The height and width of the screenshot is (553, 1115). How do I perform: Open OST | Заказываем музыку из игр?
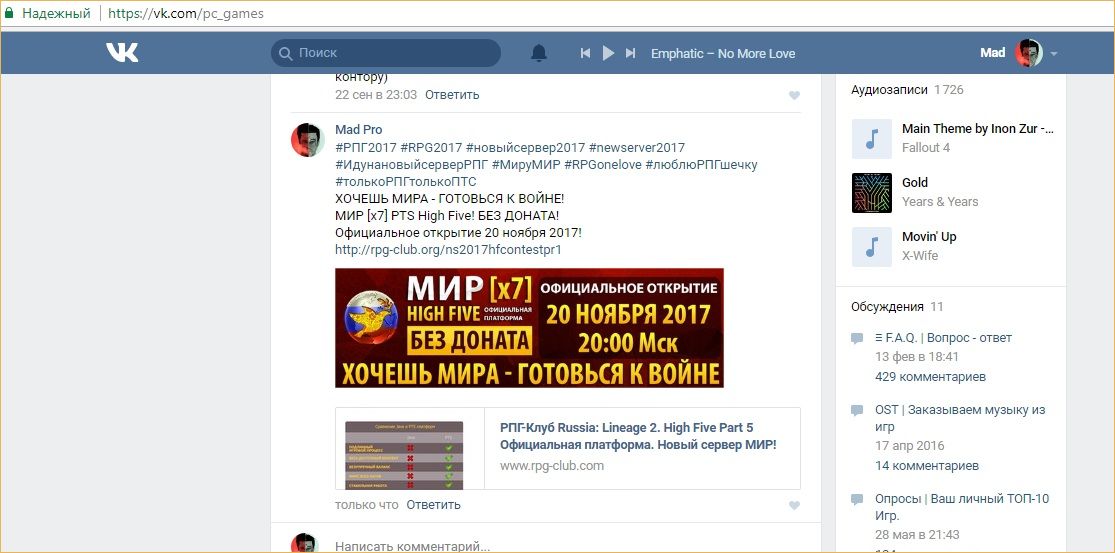(960, 419)
